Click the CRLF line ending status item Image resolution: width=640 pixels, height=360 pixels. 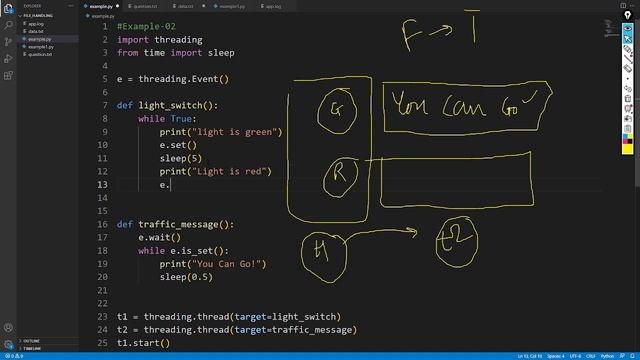coord(591,356)
